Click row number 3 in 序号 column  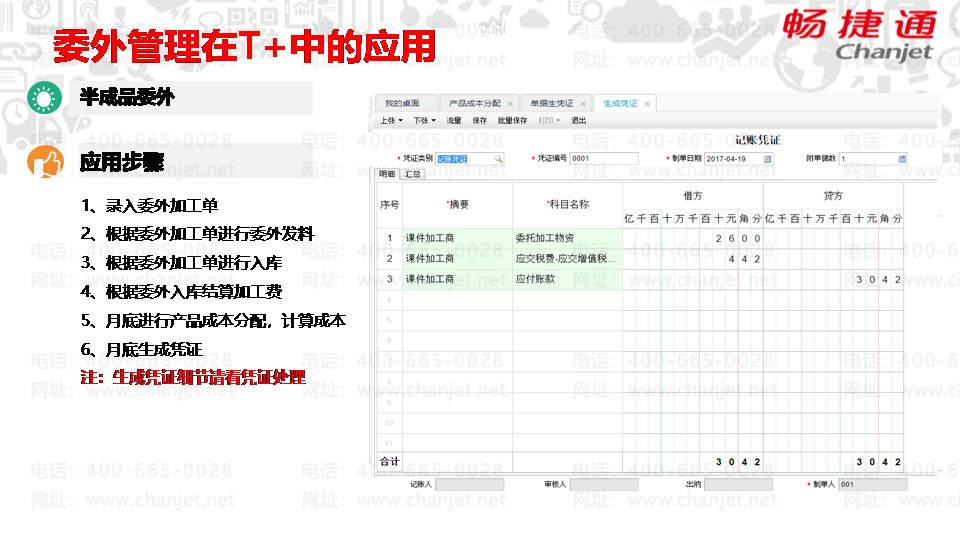pos(389,279)
